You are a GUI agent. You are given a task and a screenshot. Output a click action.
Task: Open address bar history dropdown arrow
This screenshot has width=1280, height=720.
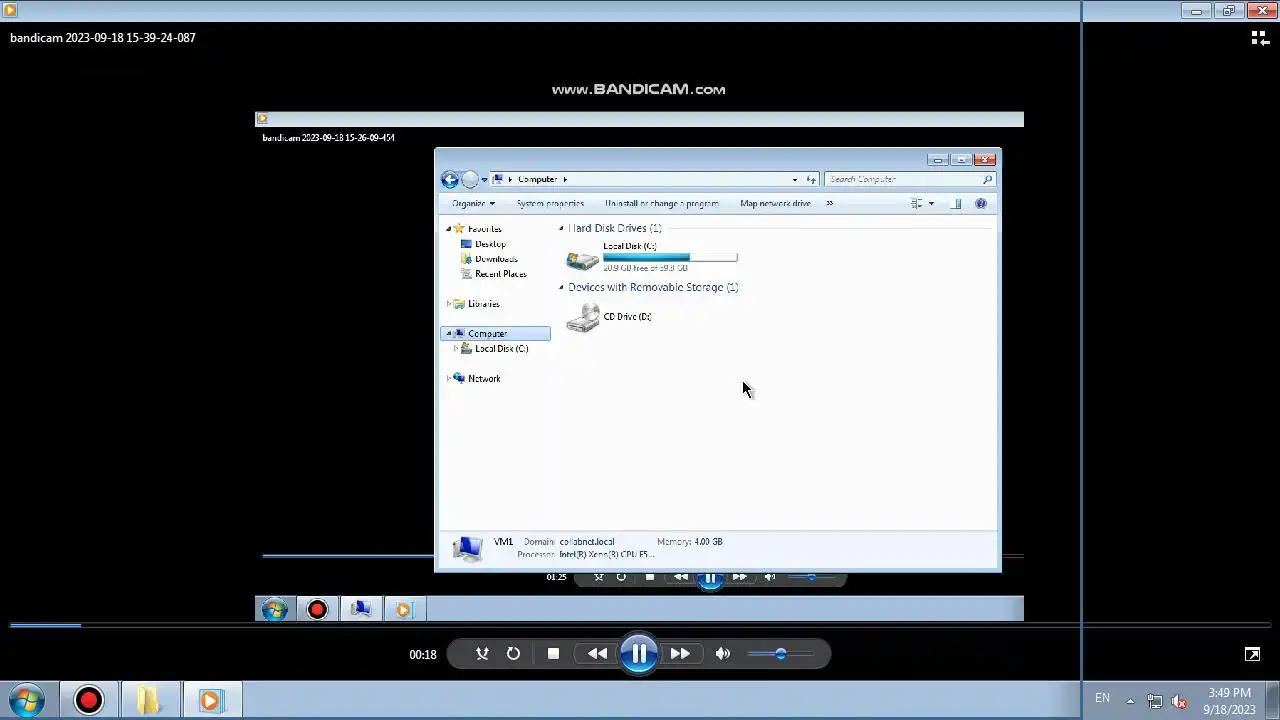click(795, 179)
